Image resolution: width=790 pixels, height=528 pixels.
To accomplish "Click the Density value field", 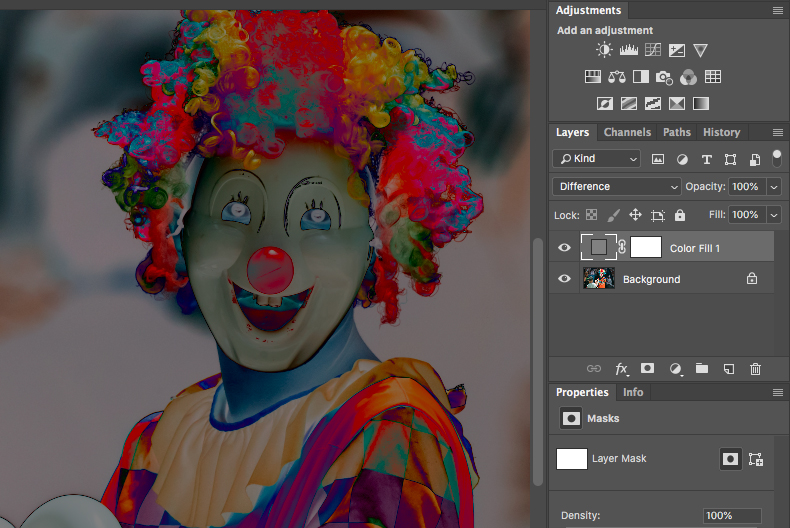I will pos(732,516).
